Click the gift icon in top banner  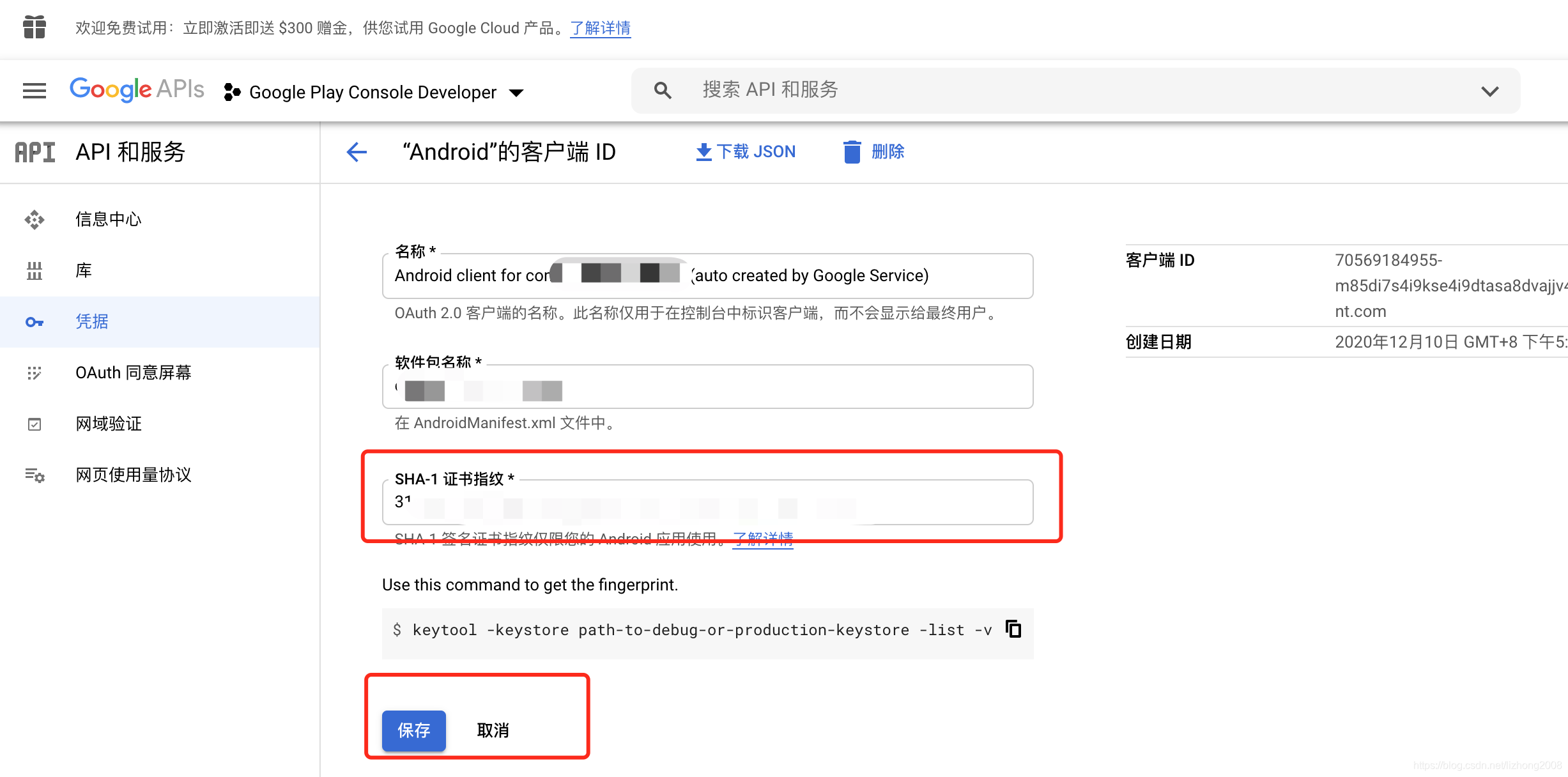click(x=35, y=27)
